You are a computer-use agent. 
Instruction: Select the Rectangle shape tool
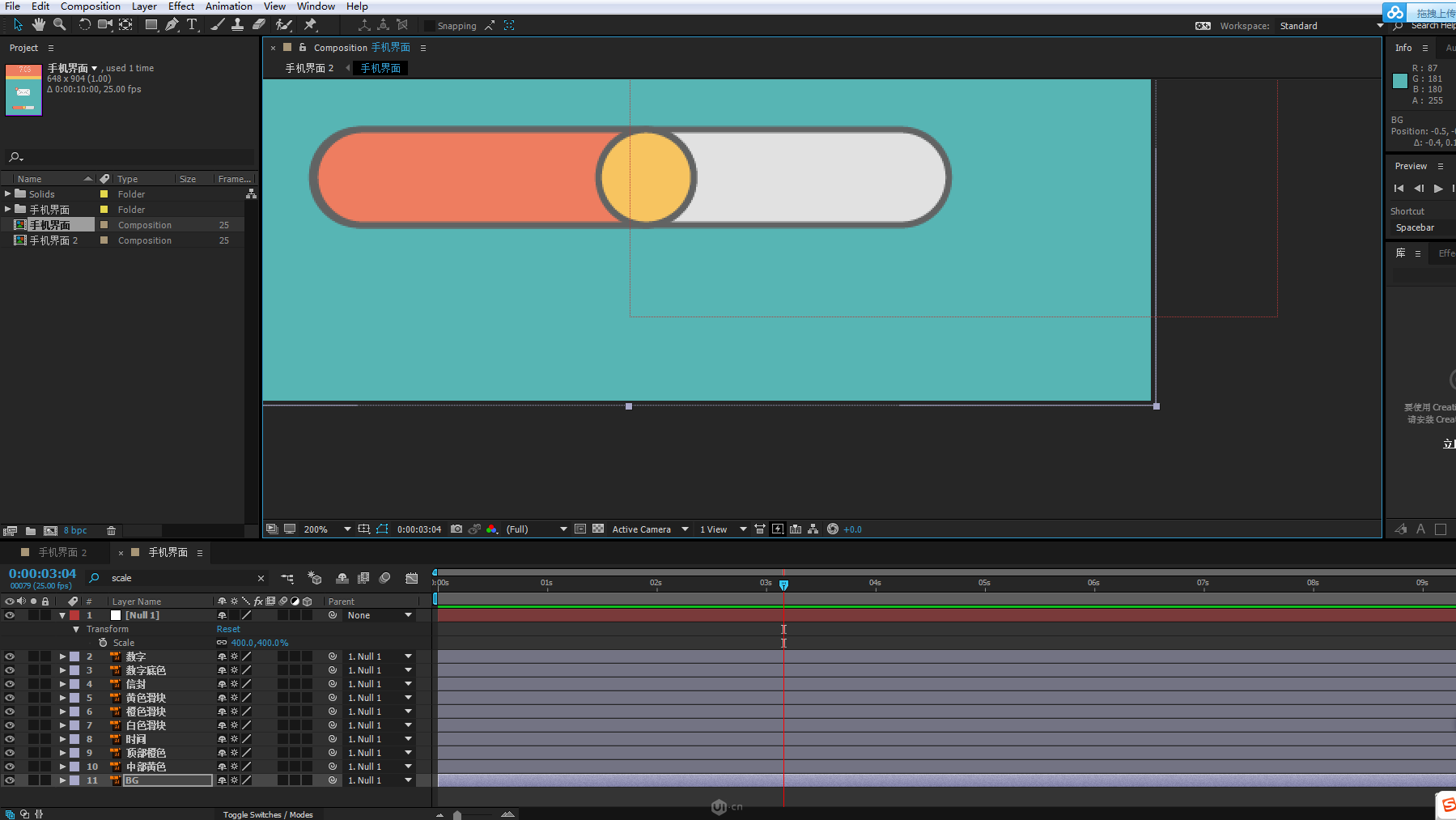151,25
